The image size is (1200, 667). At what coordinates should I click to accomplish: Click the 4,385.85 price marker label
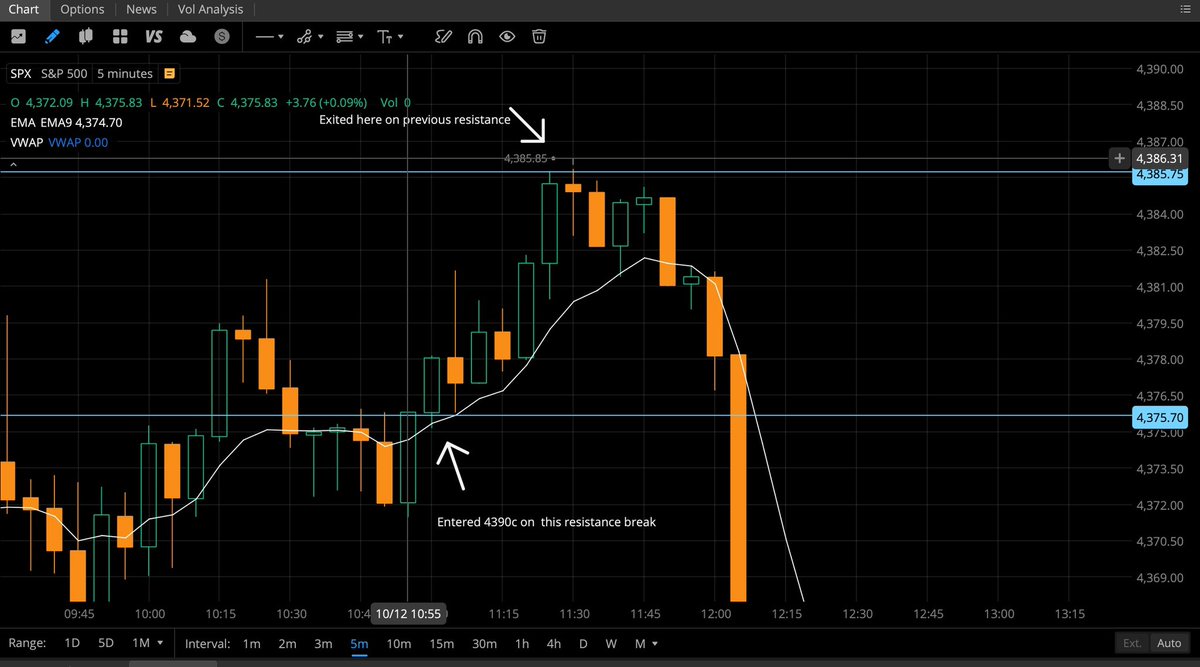[x=526, y=158]
